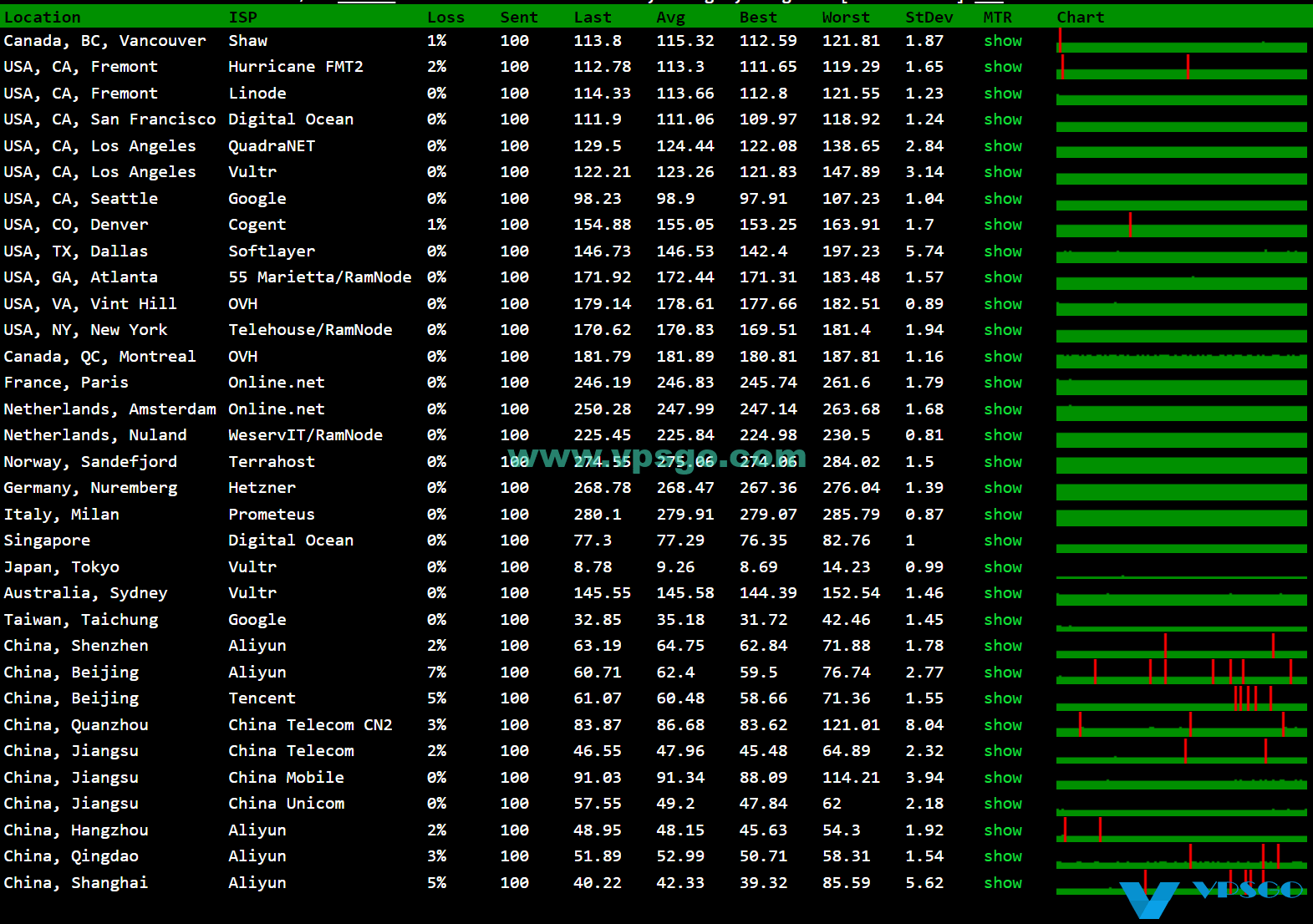Screen dimensions: 1313x924
Task: Show MTR for San Francisco Digital Ocean
Action: click(x=1002, y=119)
